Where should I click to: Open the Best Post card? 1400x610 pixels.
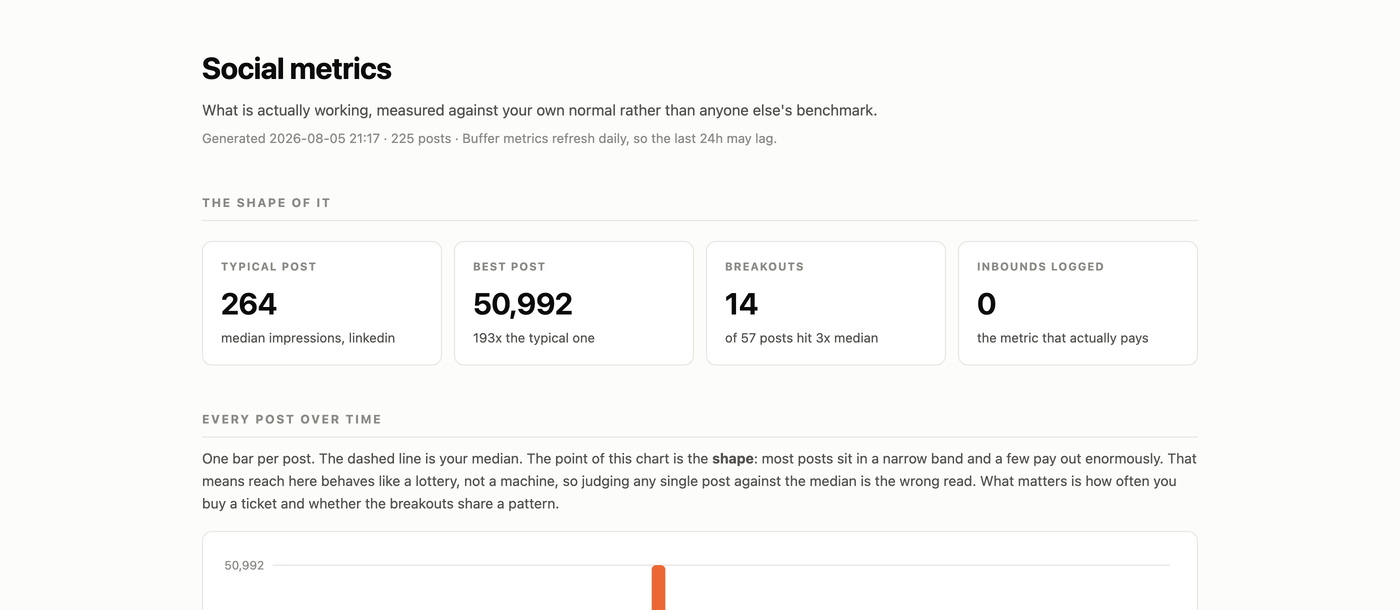[574, 303]
